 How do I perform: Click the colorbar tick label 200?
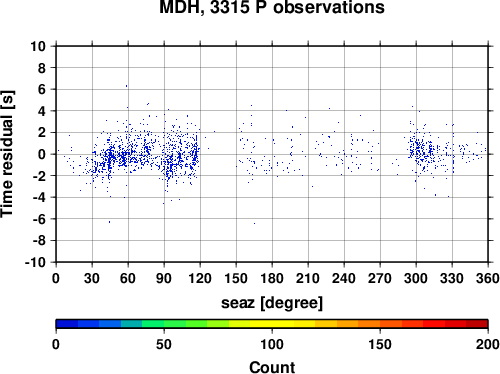click(488, 344)
